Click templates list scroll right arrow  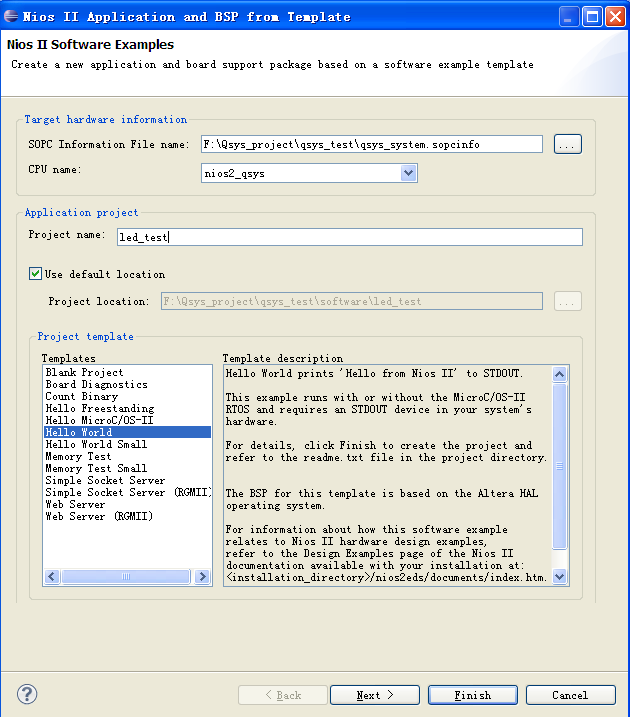pyautogui.click(x=202, y=577)
